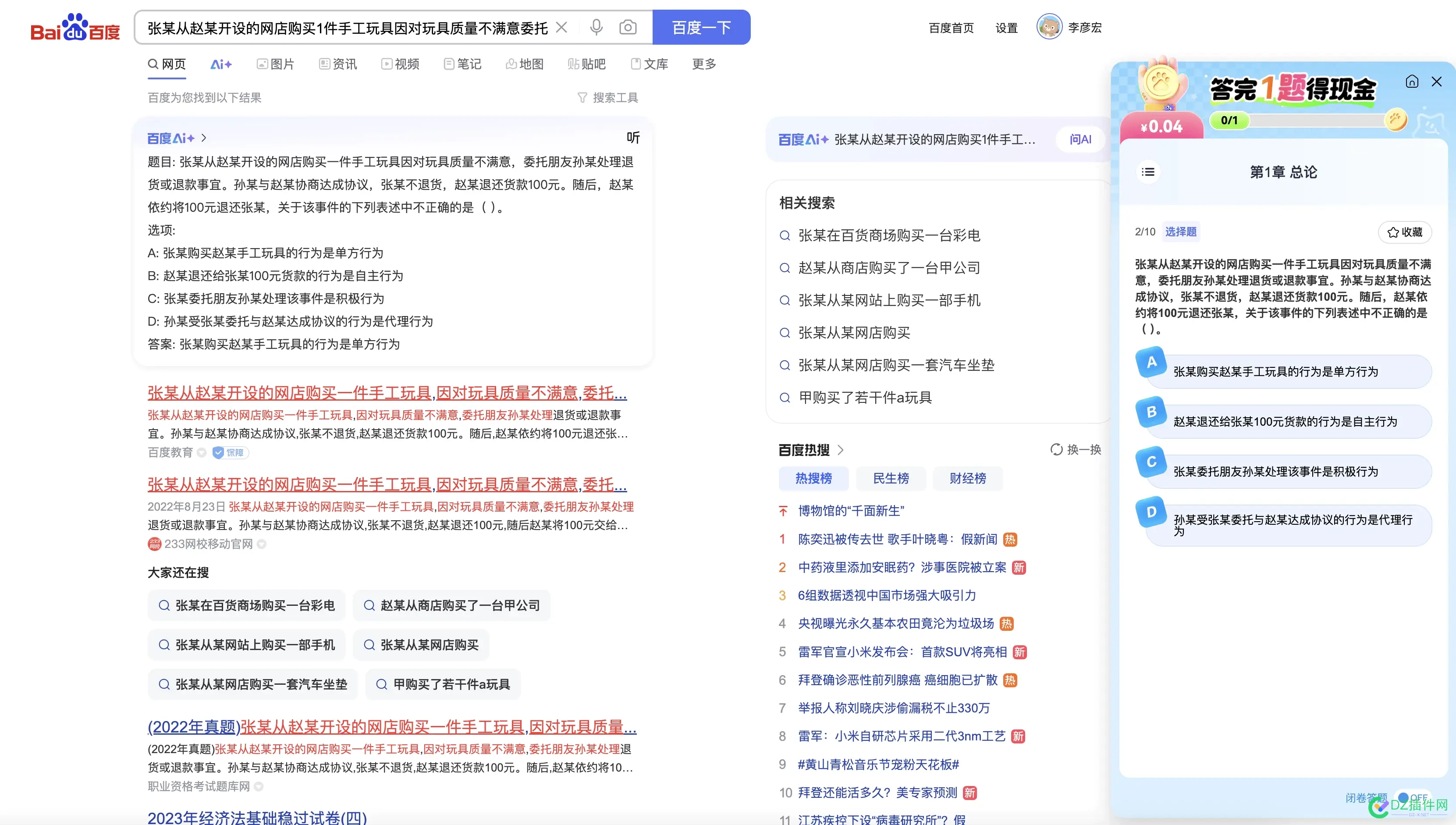This screenshot has width=1456, height=825.
Task: Click search icon beside 张某在百货商场购买一台彩电 in 相关搜索
Action: click(785, 236)
